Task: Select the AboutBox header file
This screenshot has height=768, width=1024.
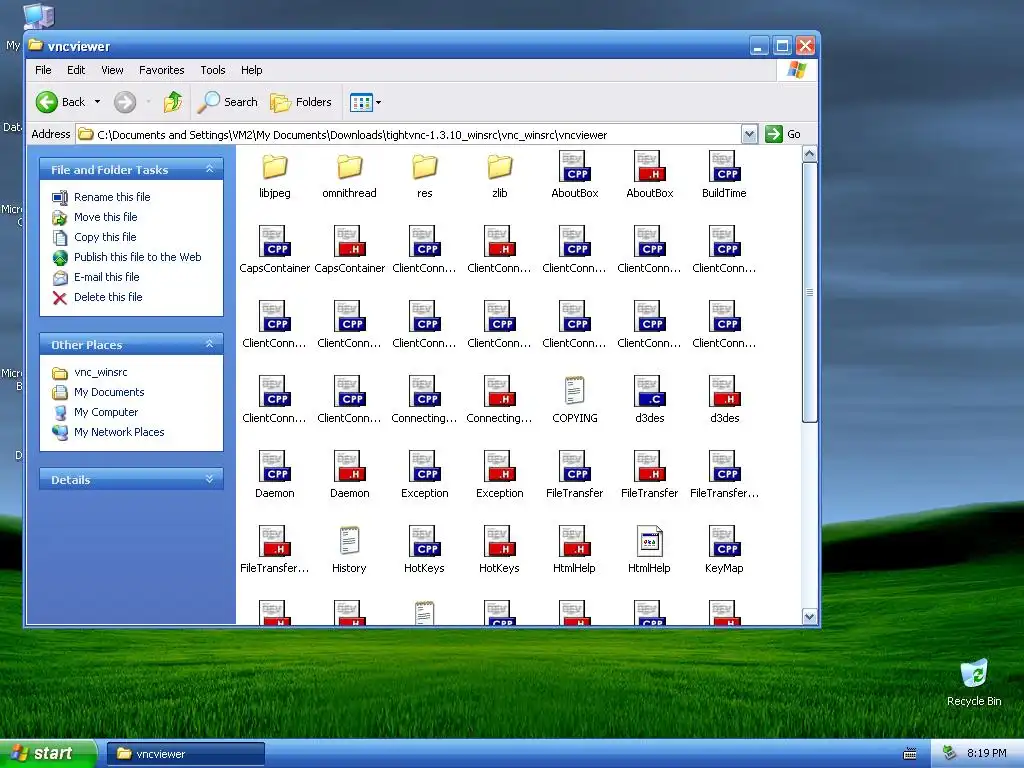Action: point(650,176)
